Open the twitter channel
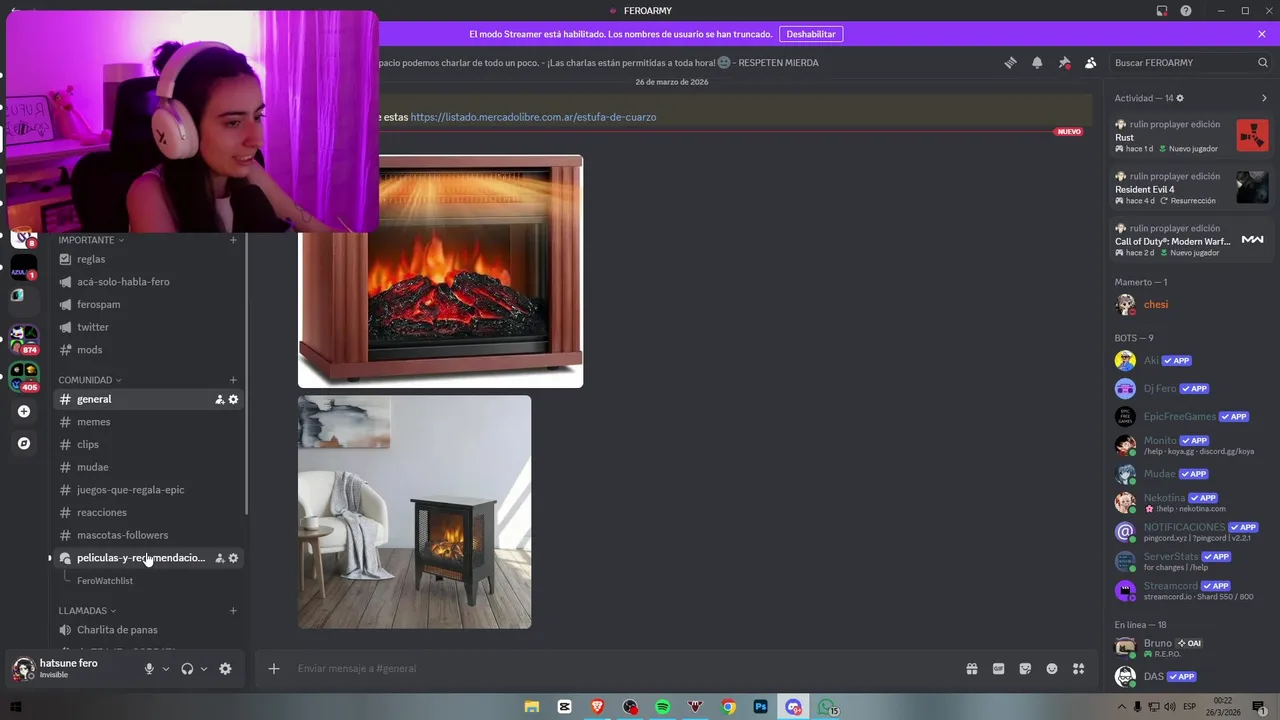1280x720 pixels. pos(148,327)
